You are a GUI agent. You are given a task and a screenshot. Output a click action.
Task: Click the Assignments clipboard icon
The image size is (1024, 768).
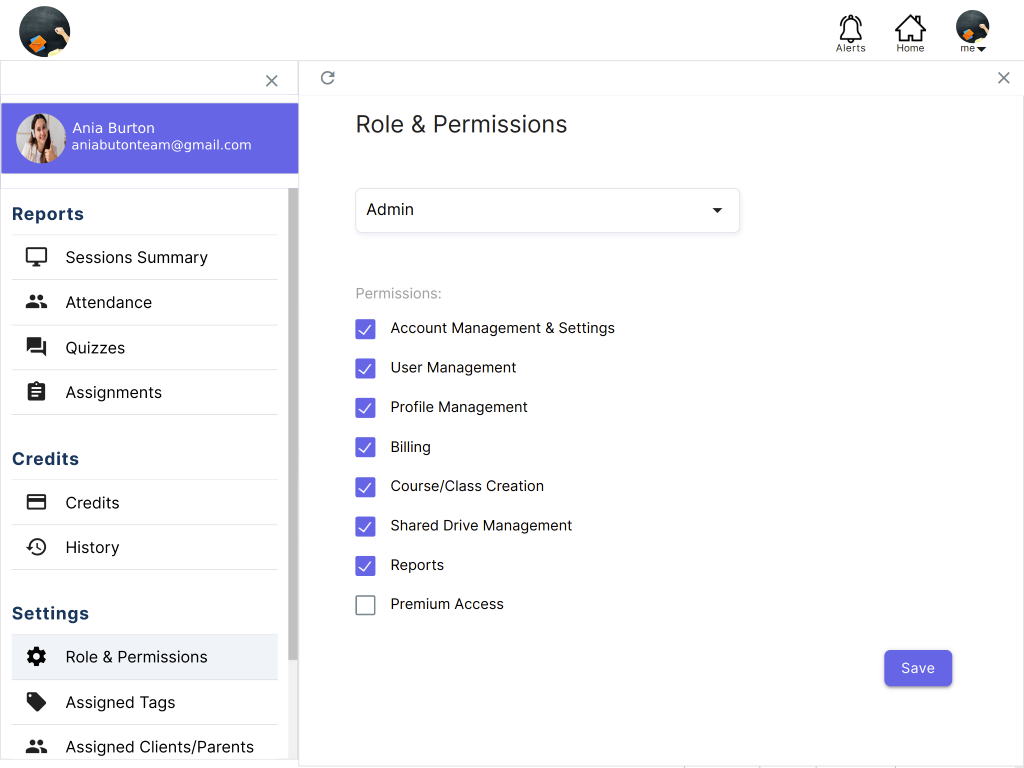pyautogui.click(x=36, y=392)
